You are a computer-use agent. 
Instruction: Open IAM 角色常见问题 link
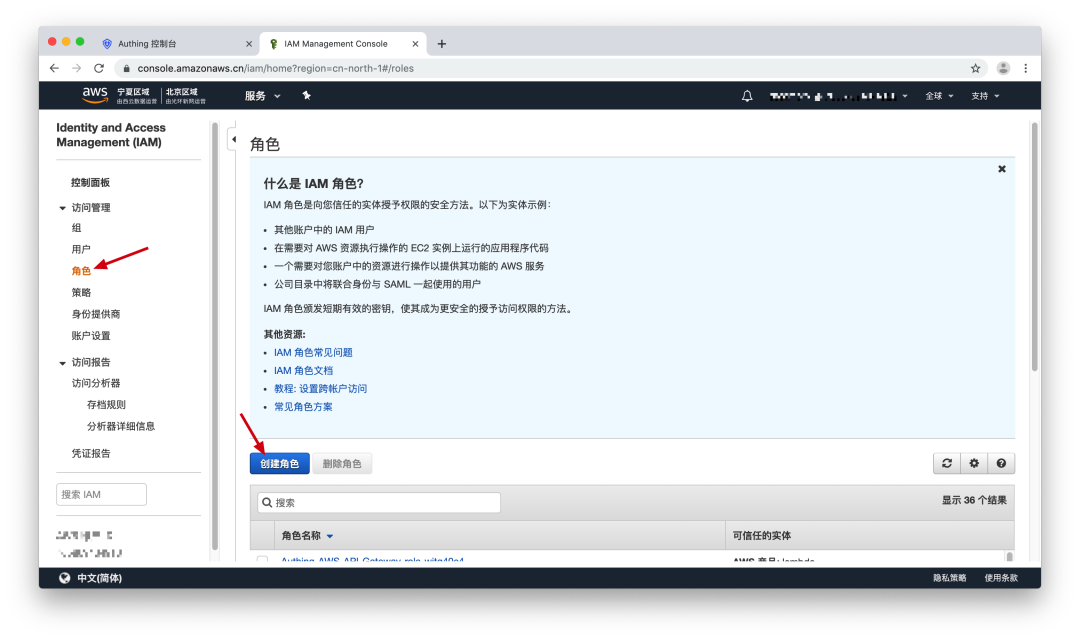[x=313, y=352]
